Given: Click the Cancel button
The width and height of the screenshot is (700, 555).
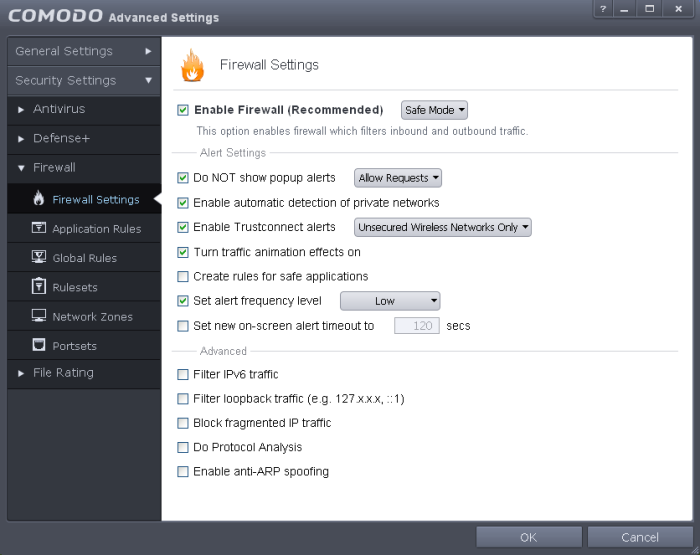Looking at the screenshot, I should pyautogui.click(x=640, y=537).
